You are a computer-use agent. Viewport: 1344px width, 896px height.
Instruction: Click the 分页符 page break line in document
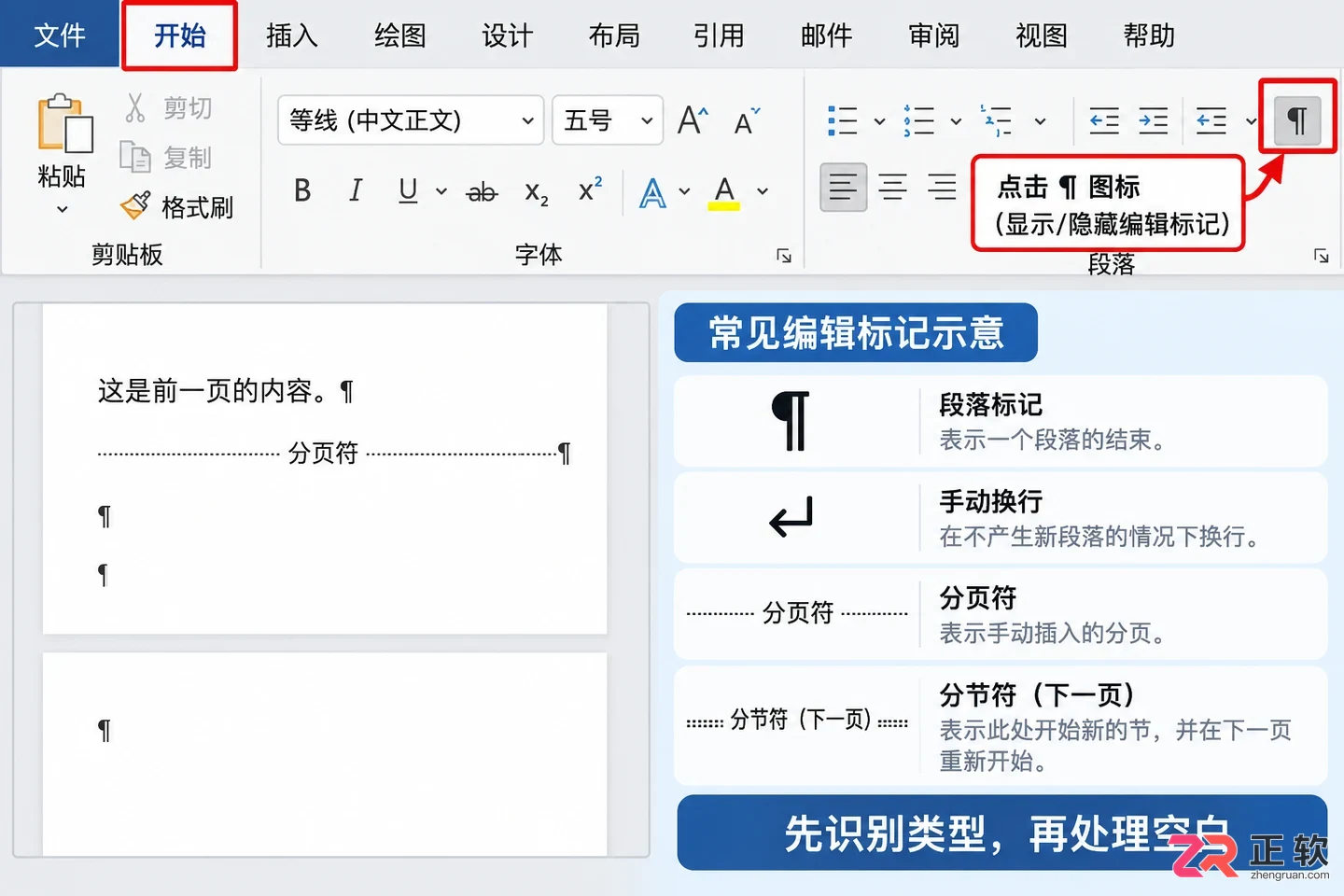(x=334, y=454)
